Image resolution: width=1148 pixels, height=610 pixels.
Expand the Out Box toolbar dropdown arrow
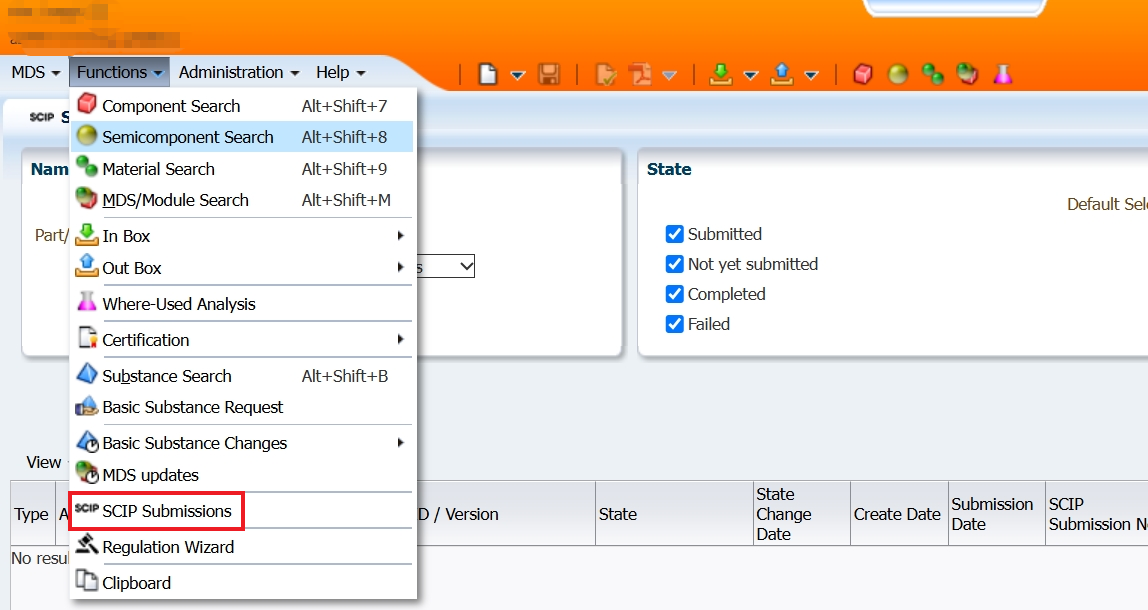click(811, 75)
